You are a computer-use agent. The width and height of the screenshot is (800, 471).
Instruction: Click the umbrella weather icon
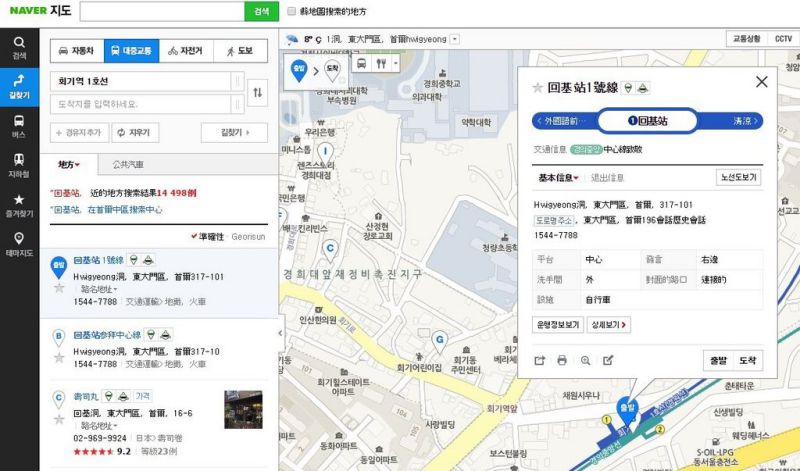coord(292,39)
